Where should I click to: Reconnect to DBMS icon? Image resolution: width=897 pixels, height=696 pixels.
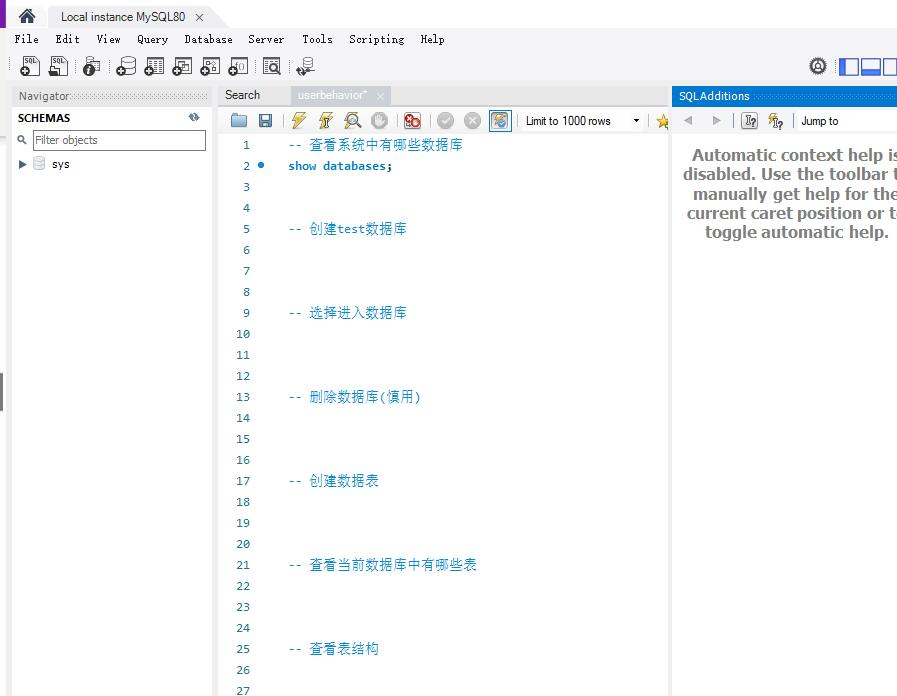click(x=305, y=66)
